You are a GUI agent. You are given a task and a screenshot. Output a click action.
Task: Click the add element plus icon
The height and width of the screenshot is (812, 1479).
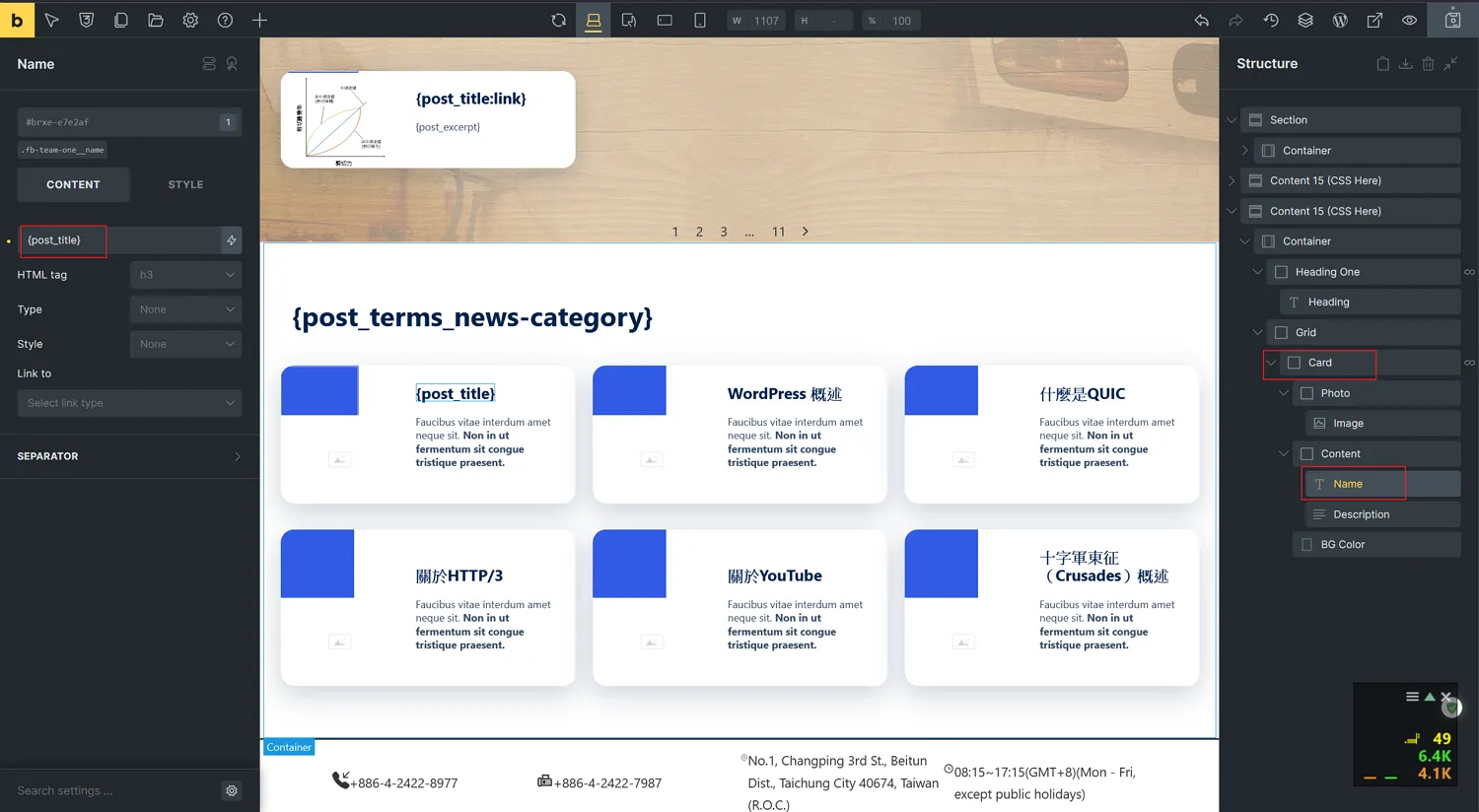(259, 20)
